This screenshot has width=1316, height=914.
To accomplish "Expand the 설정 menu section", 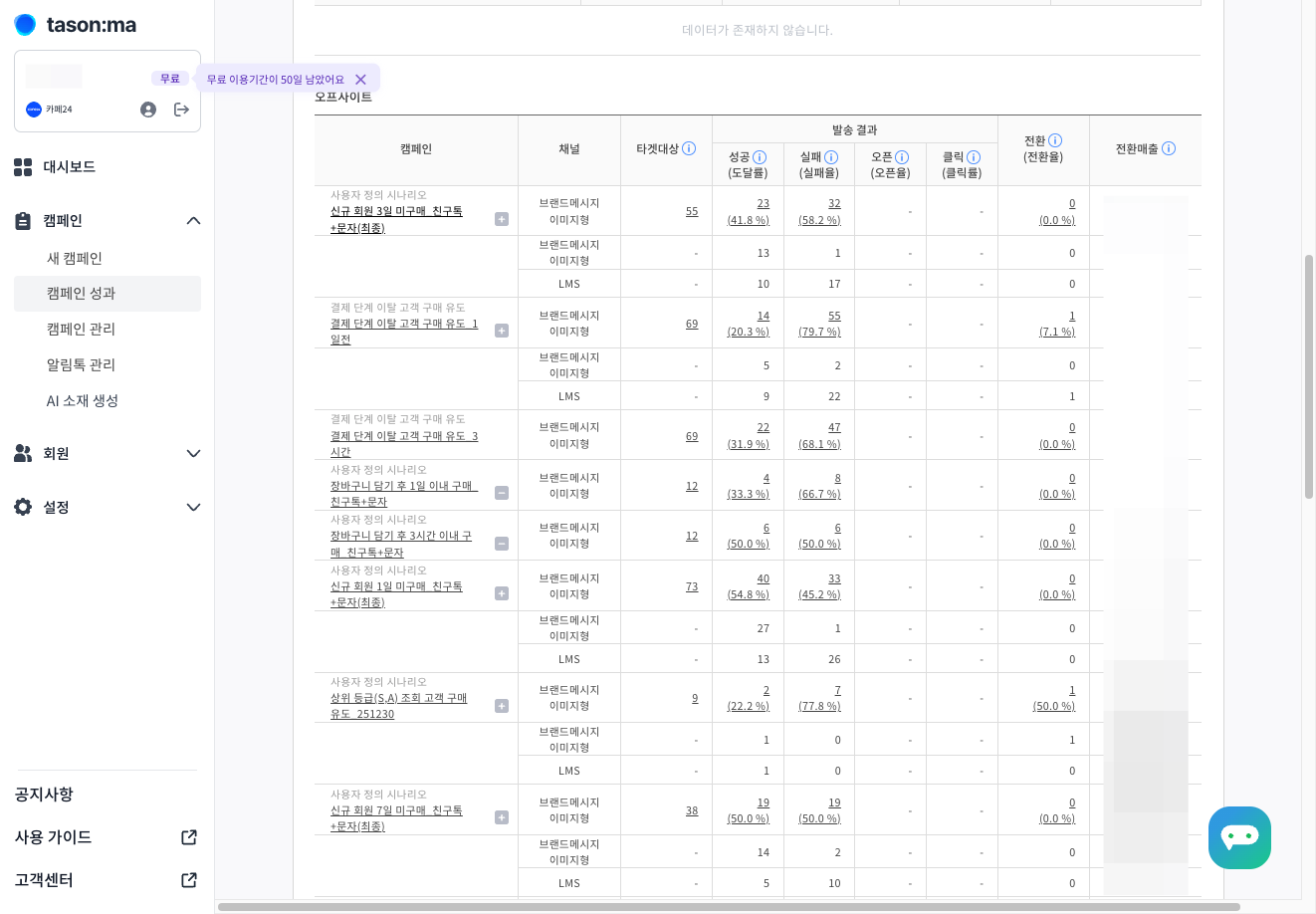I will (194, 508).
